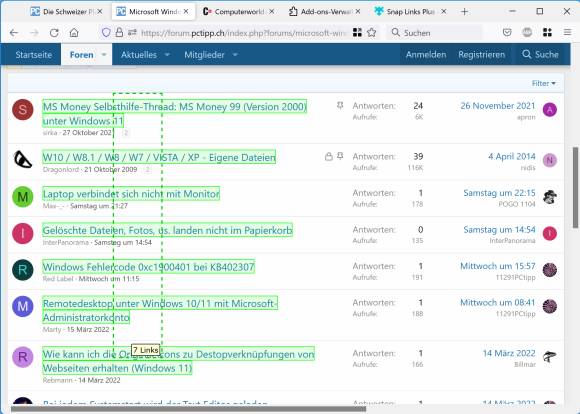Open the Aktuelles nav item
The image size is (580, 414).
coord(139,54)
